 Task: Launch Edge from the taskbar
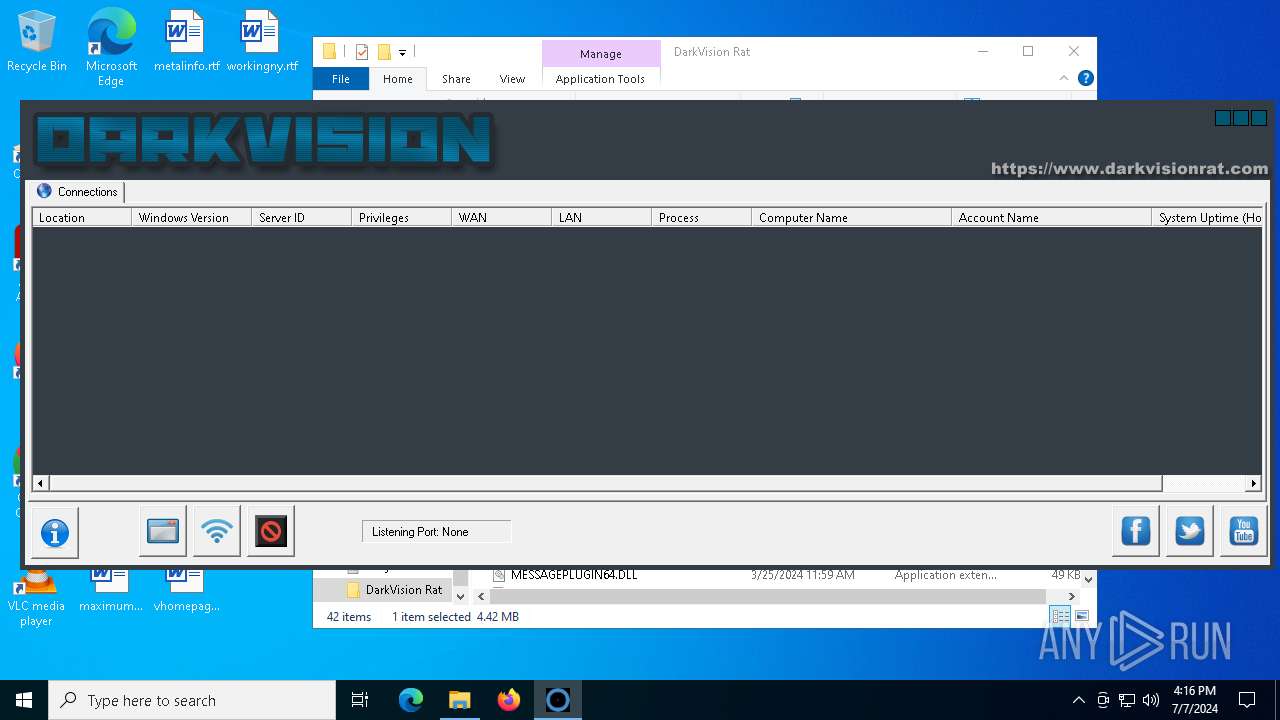point(411,700)
